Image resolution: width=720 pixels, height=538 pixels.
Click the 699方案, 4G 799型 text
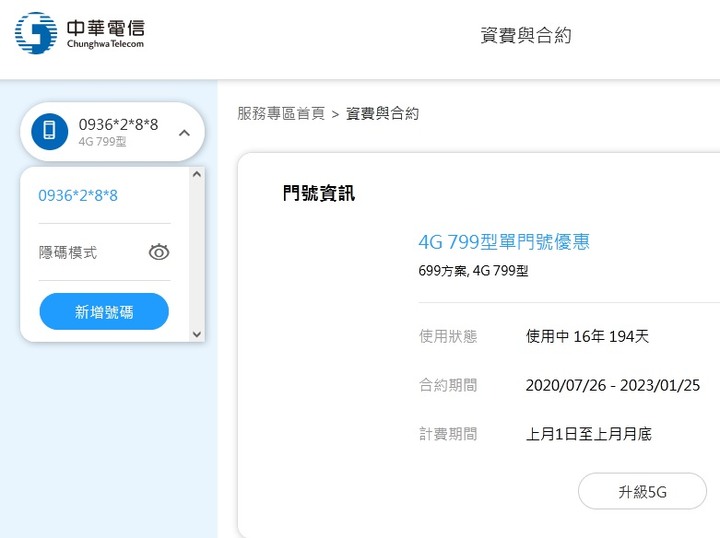(x=473, y=270)
